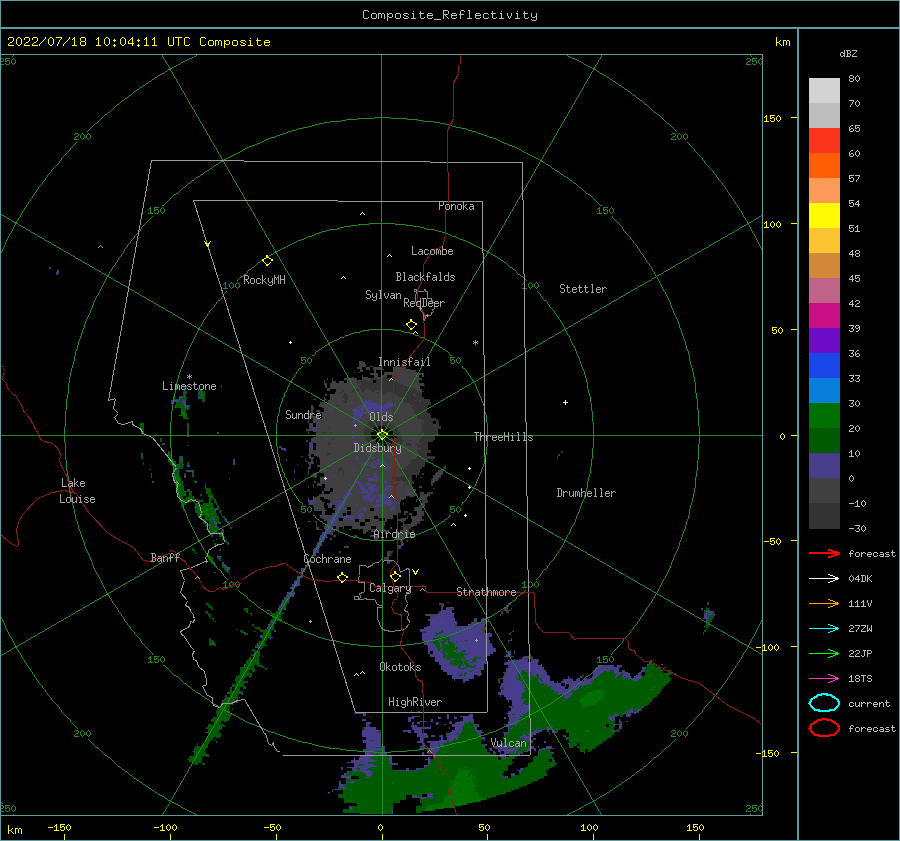Click the Innisfail town label

404,362
